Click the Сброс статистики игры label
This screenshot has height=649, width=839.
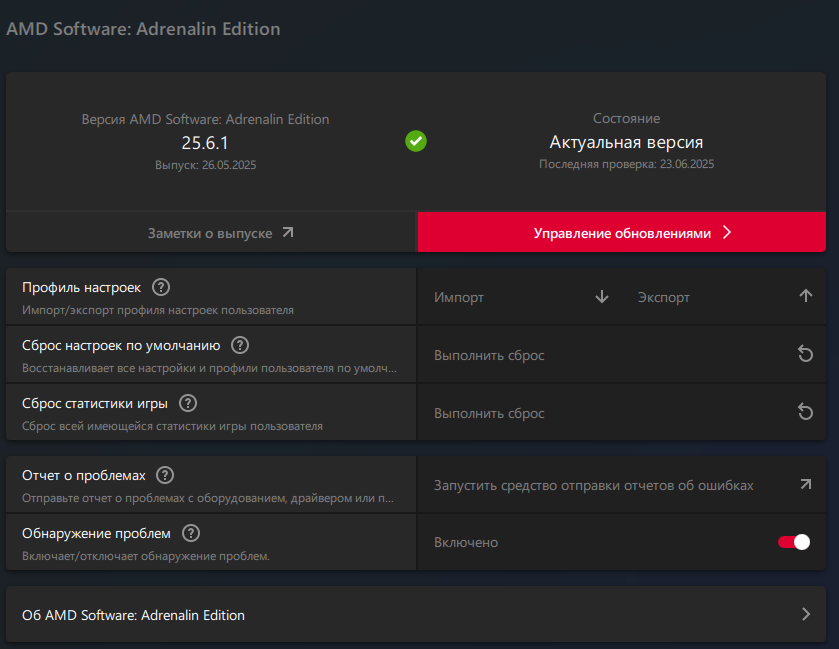click(x=95, y=403)
